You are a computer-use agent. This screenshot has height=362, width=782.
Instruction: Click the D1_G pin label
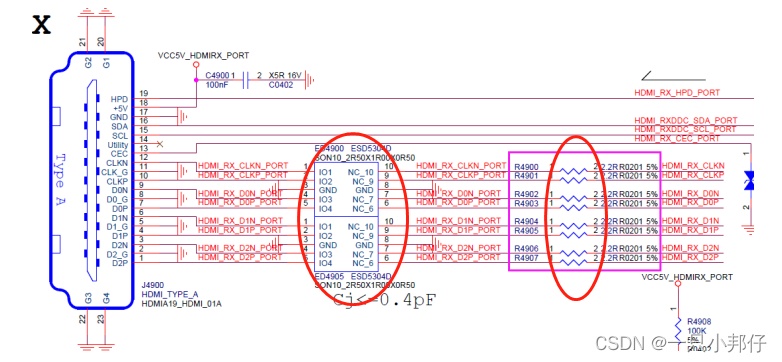118,227
